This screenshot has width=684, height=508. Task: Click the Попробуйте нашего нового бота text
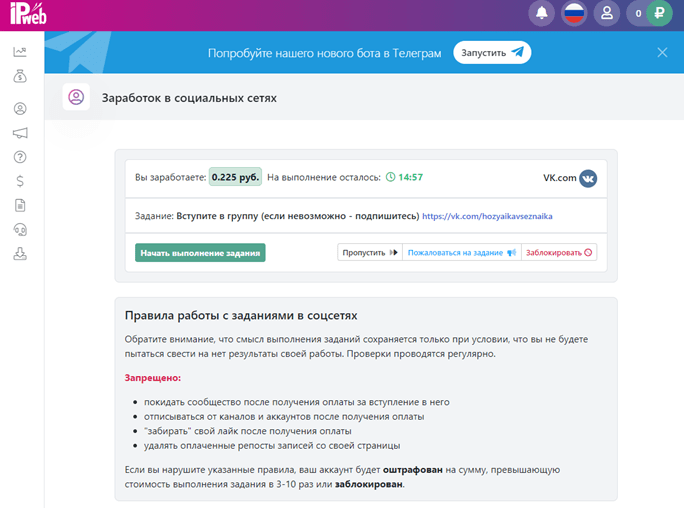pyautogui.click(x=325, y=53)
